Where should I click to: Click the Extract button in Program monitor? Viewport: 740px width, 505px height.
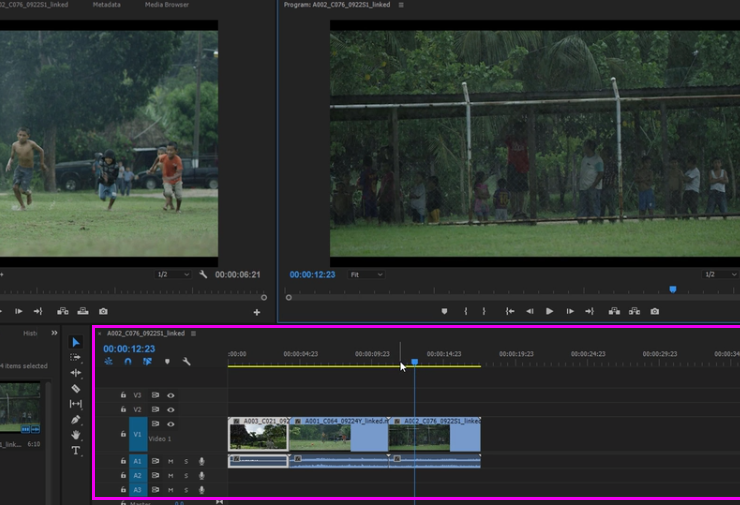pyautogui.click(x=634, y=311)
